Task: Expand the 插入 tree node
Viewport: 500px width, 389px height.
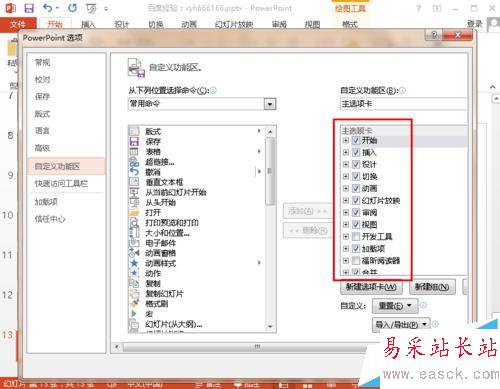Action: click(346, 152)
